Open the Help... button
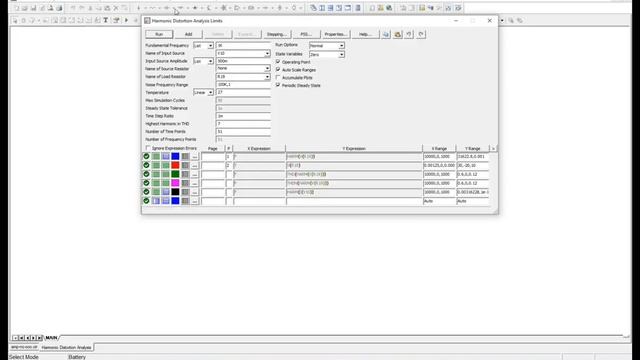640x360 pixels. pyautogui.click(x=364, y=34)
